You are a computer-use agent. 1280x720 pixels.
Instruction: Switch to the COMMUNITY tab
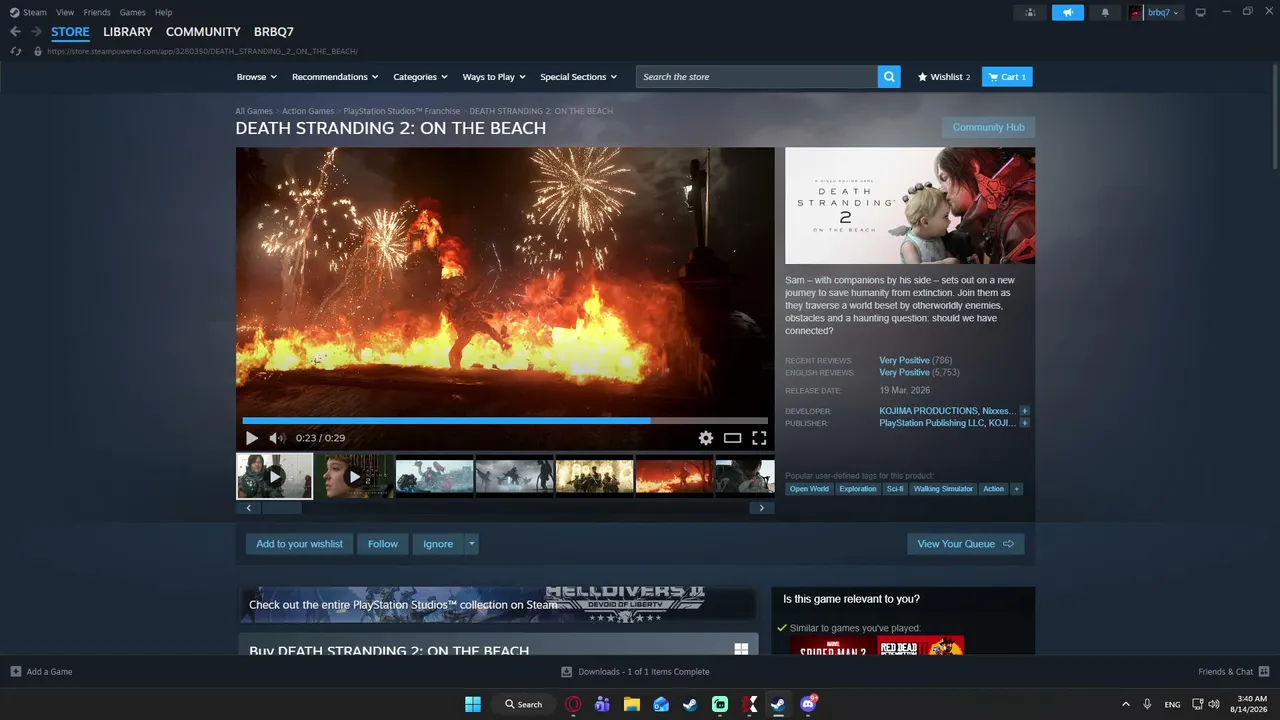pos(203,32)
